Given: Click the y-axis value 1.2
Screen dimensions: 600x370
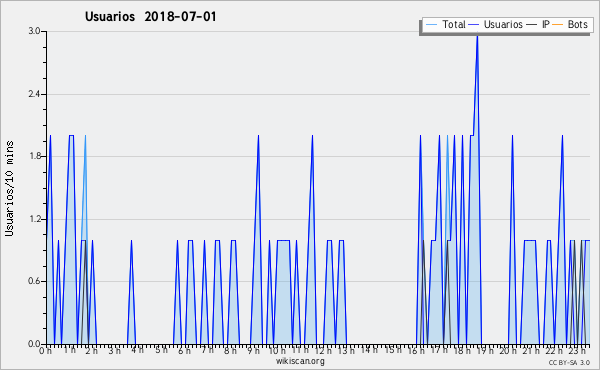Looking at the screenshot, I should (x=34, y=219).
